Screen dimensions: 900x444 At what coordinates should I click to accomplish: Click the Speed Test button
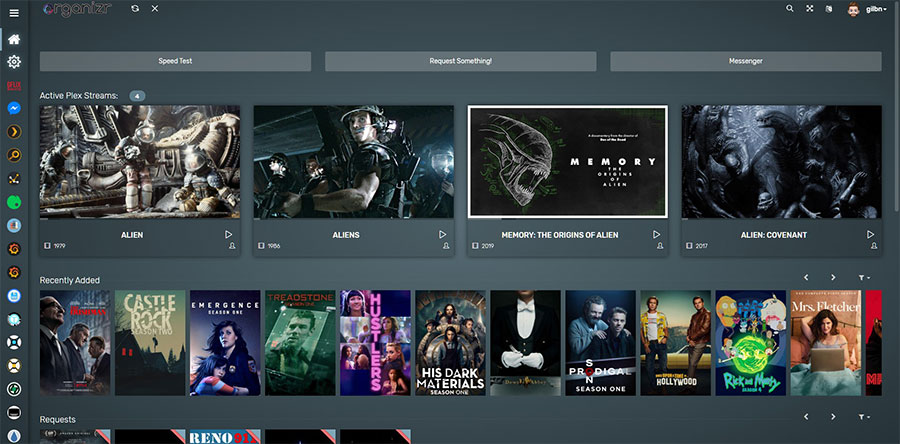(175, 61)
